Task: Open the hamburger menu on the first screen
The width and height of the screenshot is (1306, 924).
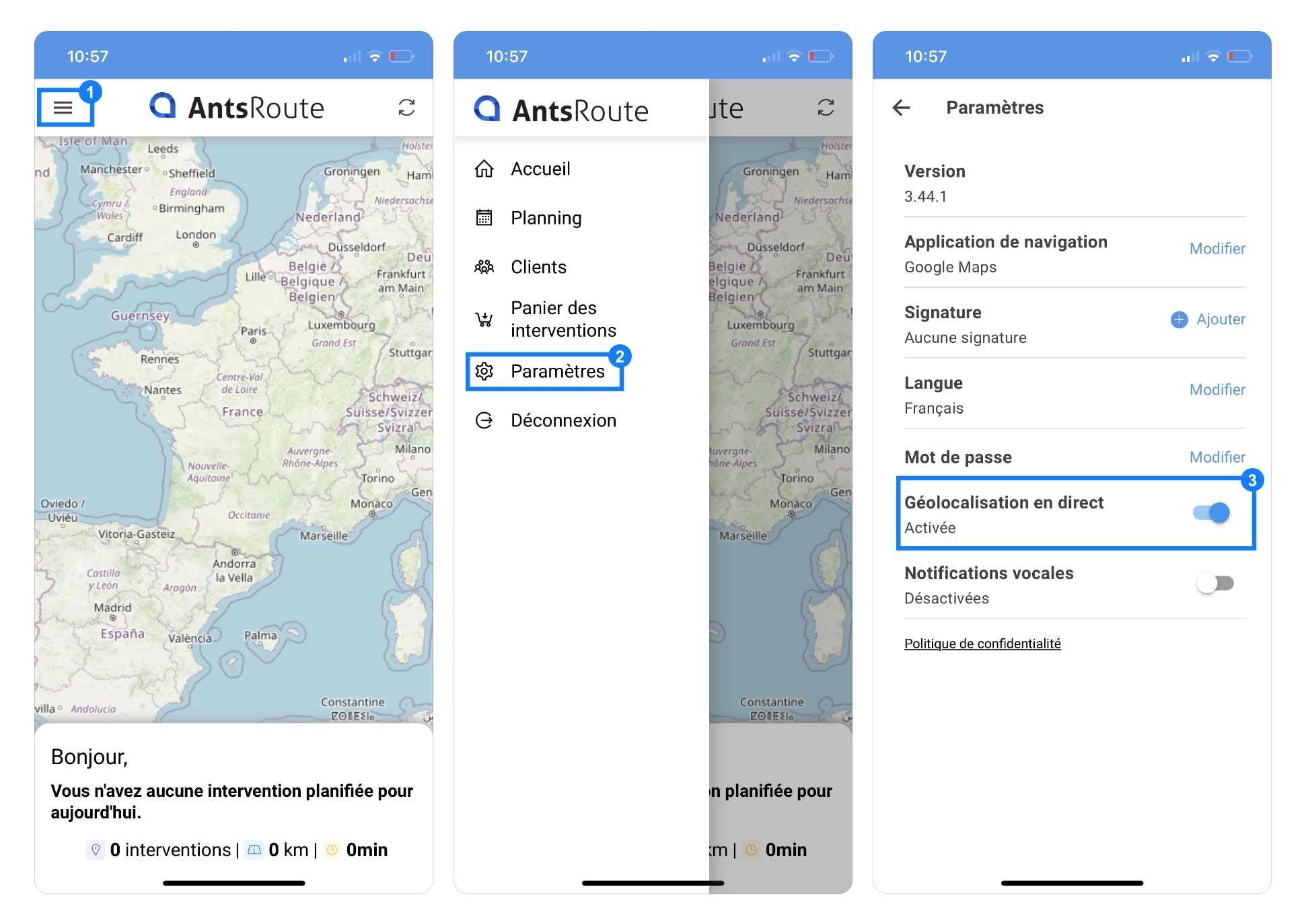Action: tap(63, 108)
